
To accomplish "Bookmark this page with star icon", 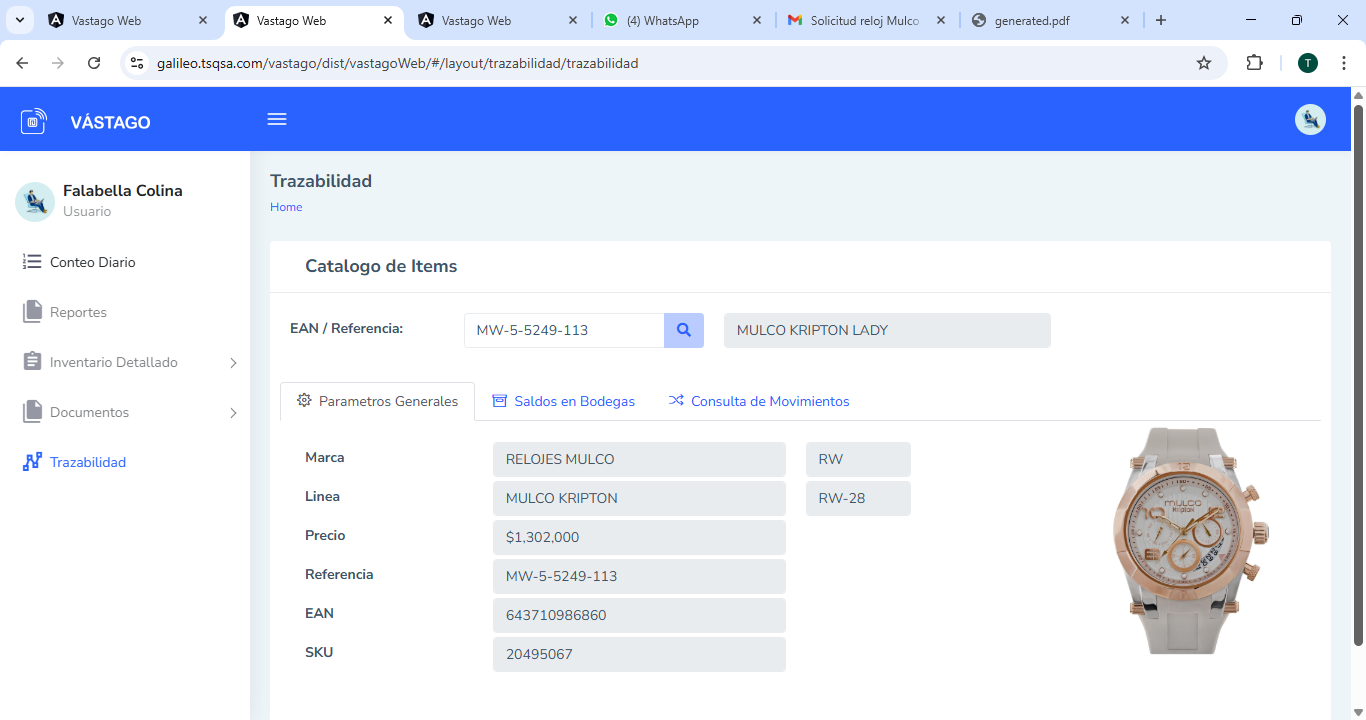I will coord(1204,63).
